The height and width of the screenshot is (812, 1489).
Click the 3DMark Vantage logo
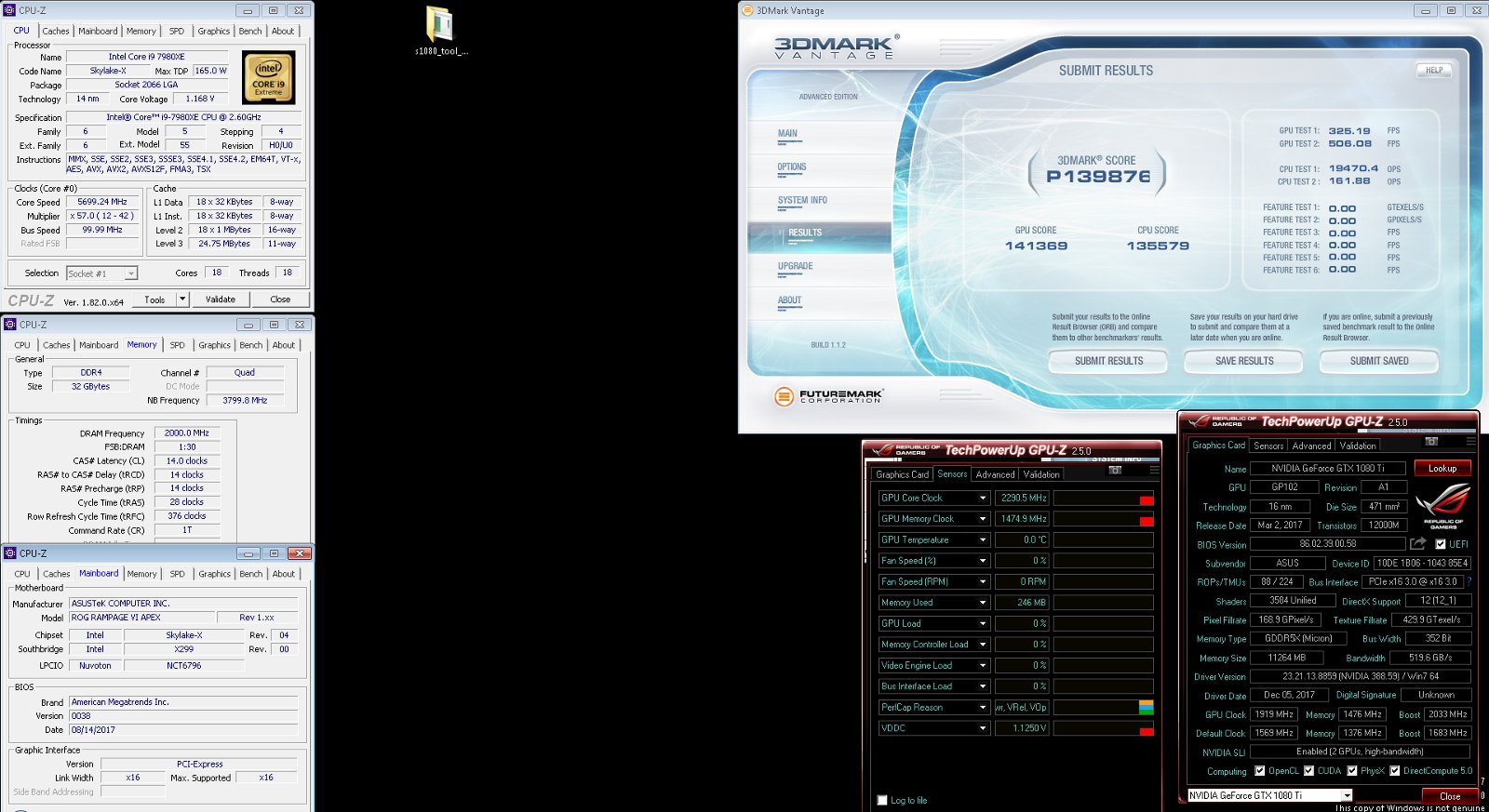click(836, 47)
